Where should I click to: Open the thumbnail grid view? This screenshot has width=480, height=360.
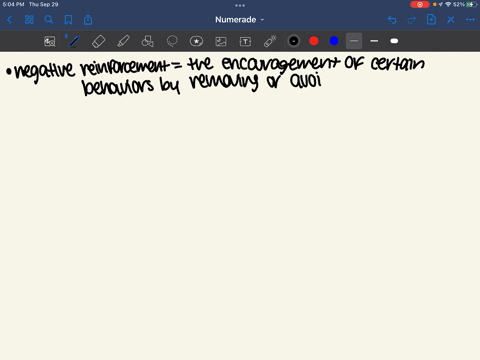pyautogui.click(x=29, y=20)
